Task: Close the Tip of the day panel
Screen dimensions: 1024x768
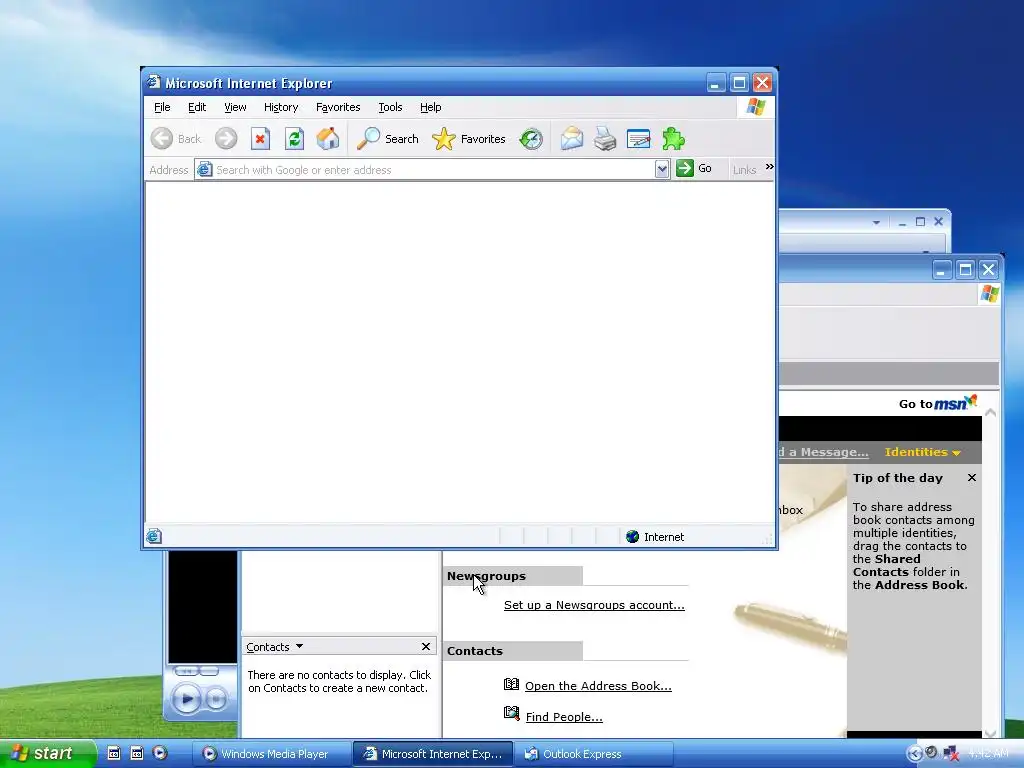Action: (x=972, y=477)
